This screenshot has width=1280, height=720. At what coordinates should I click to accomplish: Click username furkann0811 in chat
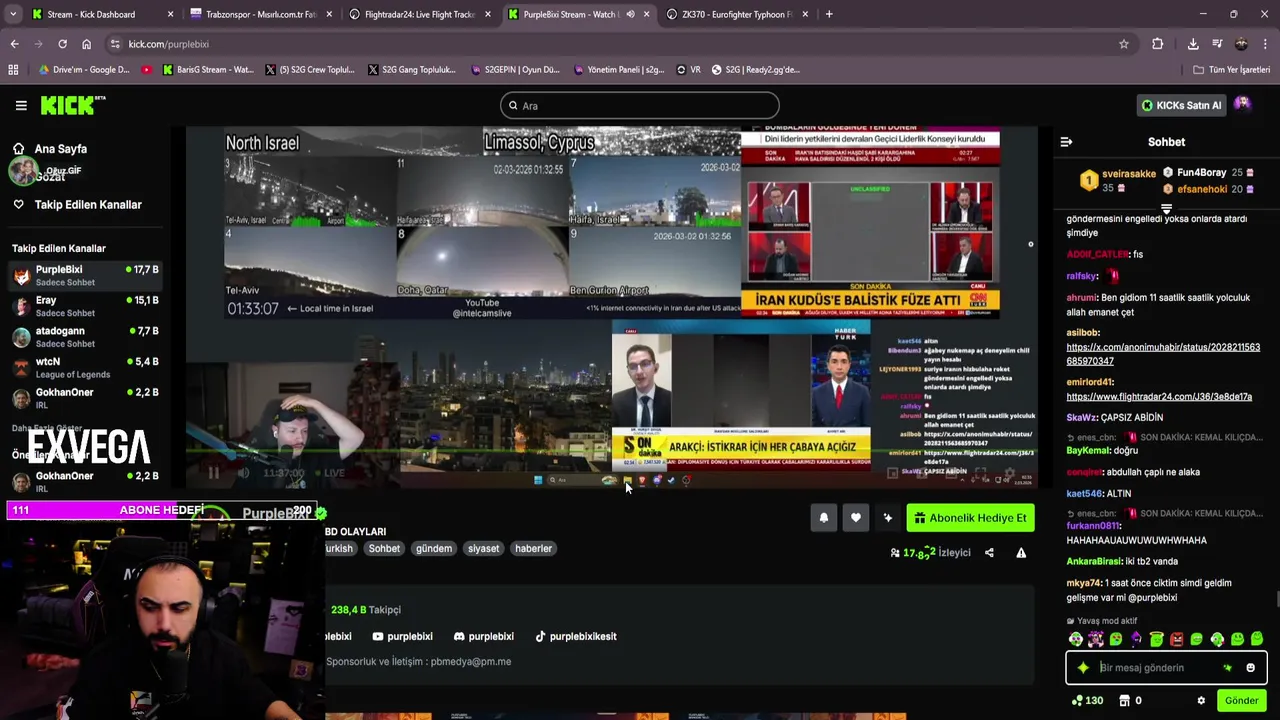tap(1093, 525)
